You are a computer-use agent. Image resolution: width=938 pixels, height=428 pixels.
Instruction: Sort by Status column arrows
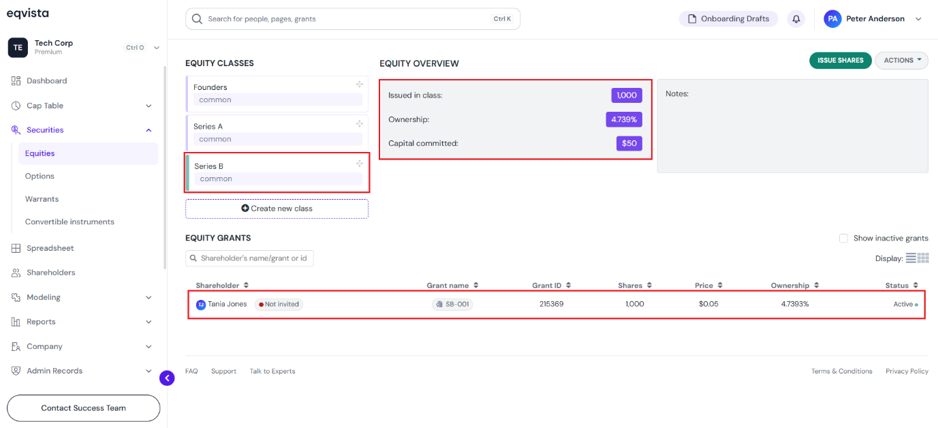[x=916, y=286]
